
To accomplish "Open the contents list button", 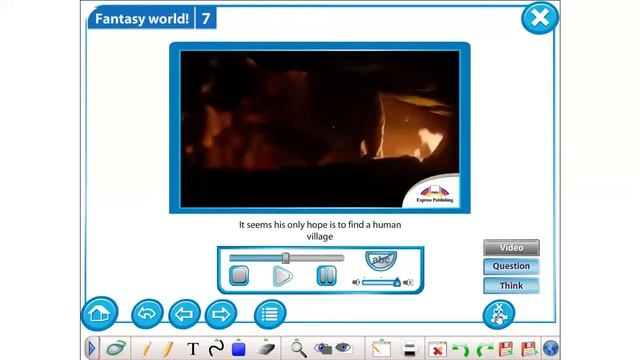I will (270, 314).
